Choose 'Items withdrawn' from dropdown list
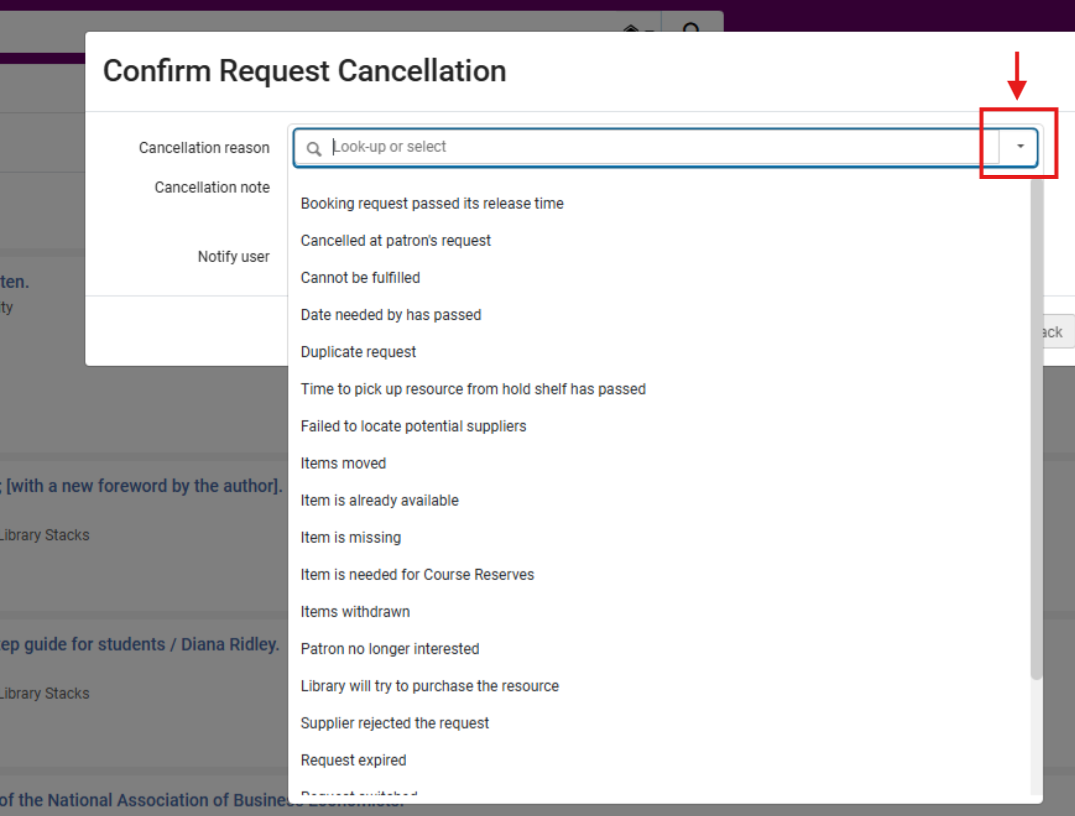The width and height of the screenshot is (1075, 816). (355, 611)
